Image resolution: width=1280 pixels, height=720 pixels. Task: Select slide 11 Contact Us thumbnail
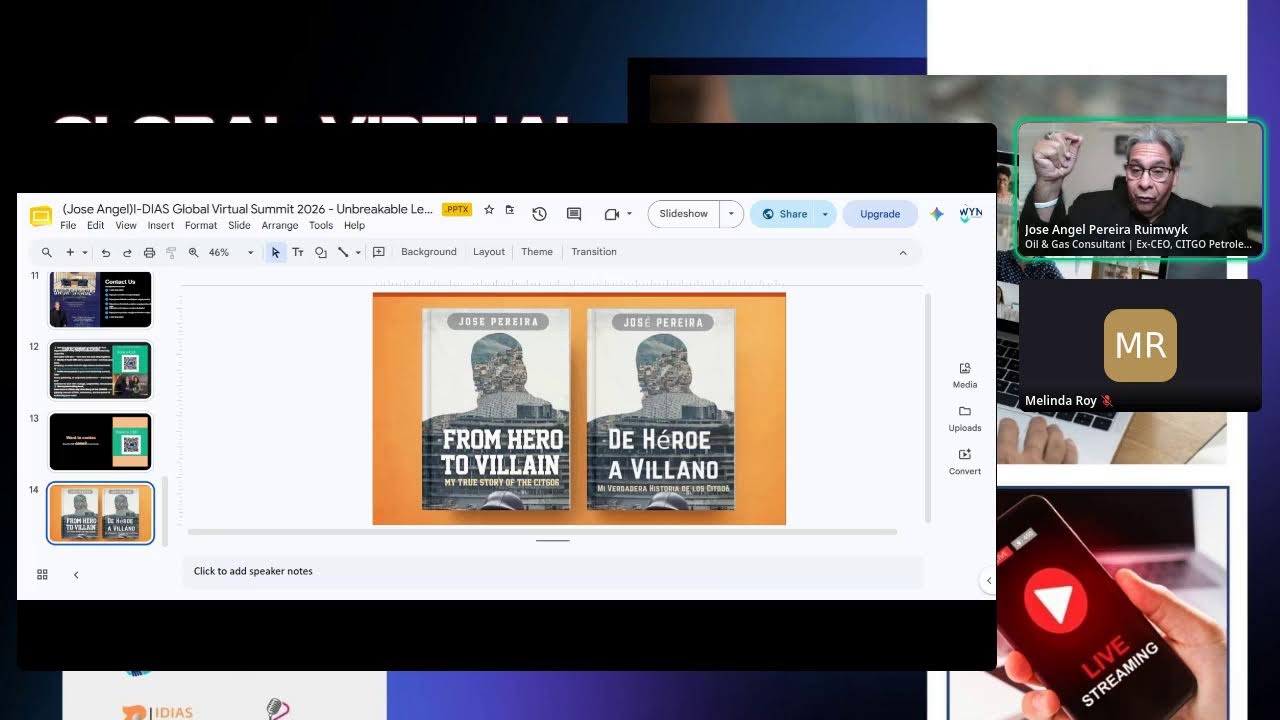[x=100, y=299]
